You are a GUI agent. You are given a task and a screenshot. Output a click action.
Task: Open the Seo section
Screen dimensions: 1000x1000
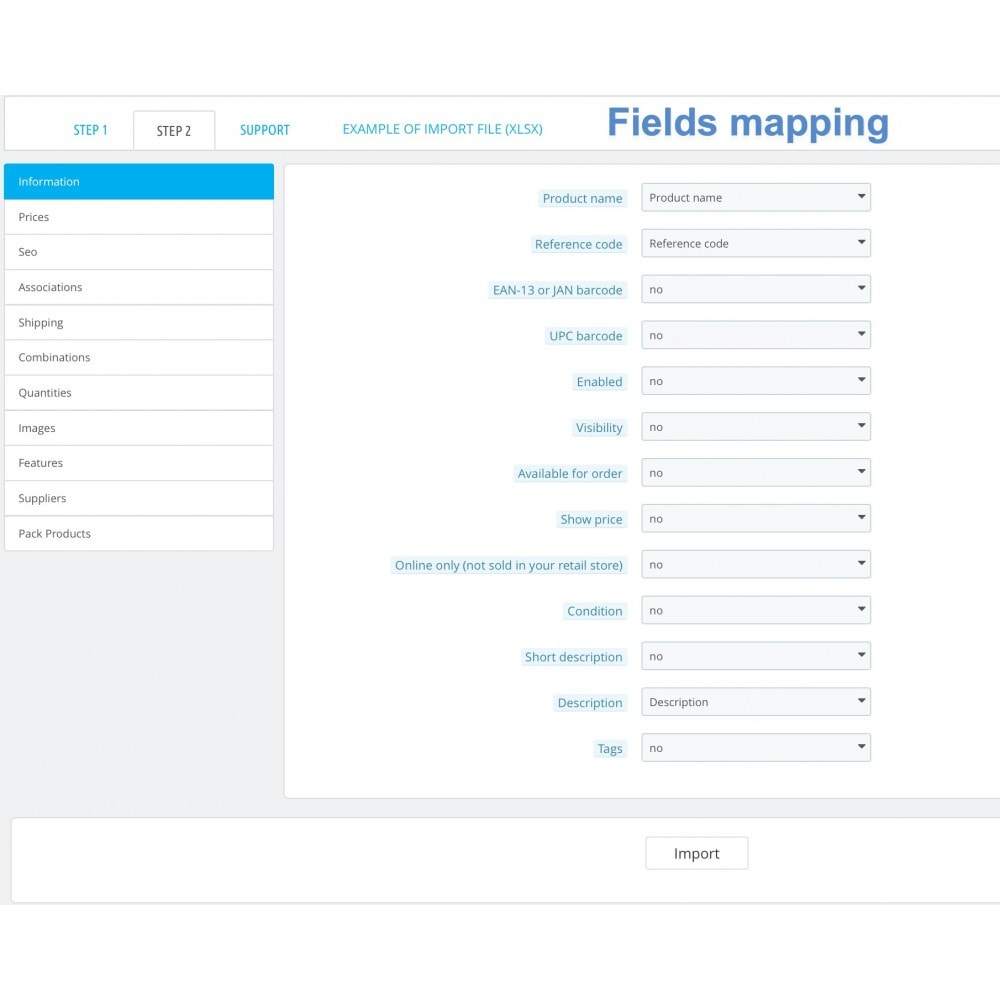139,252
